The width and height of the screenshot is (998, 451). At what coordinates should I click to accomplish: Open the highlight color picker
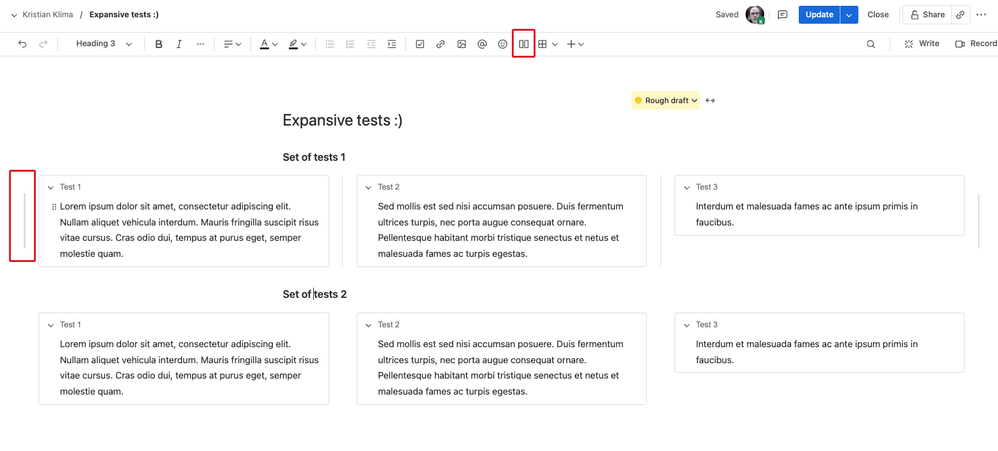(297, 44)
